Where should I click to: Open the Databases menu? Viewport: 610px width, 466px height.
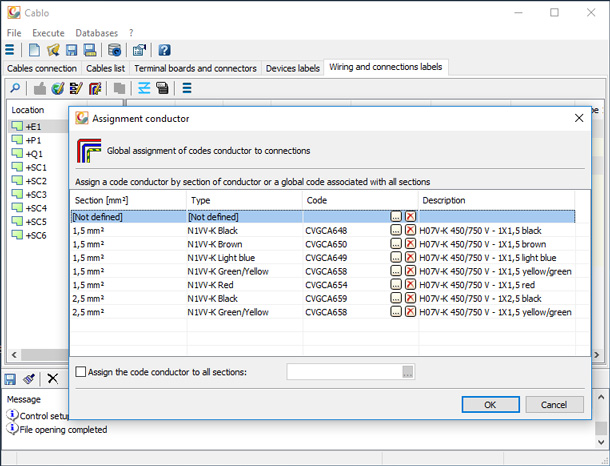click(x=96, y=33)
